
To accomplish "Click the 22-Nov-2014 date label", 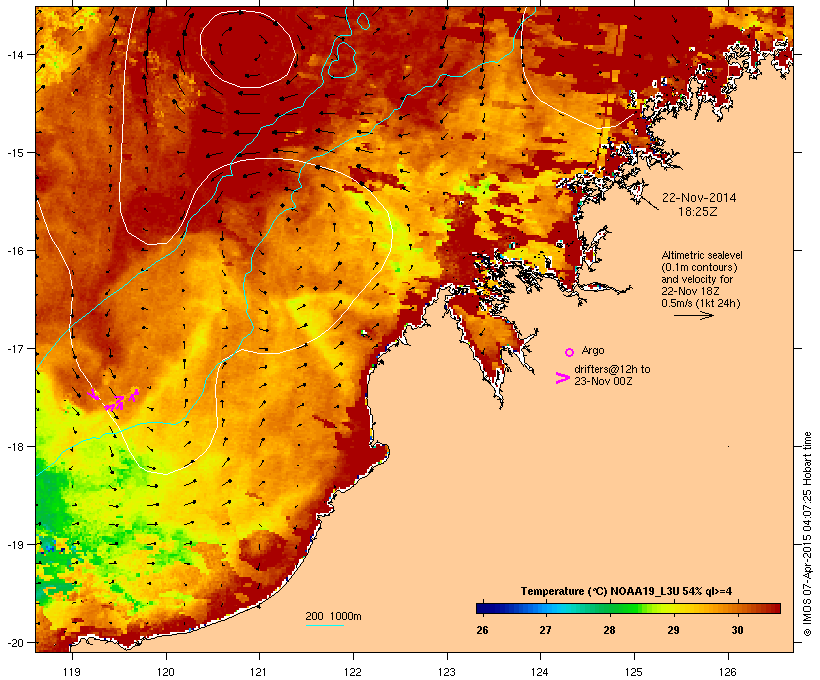I will [699, 198].
